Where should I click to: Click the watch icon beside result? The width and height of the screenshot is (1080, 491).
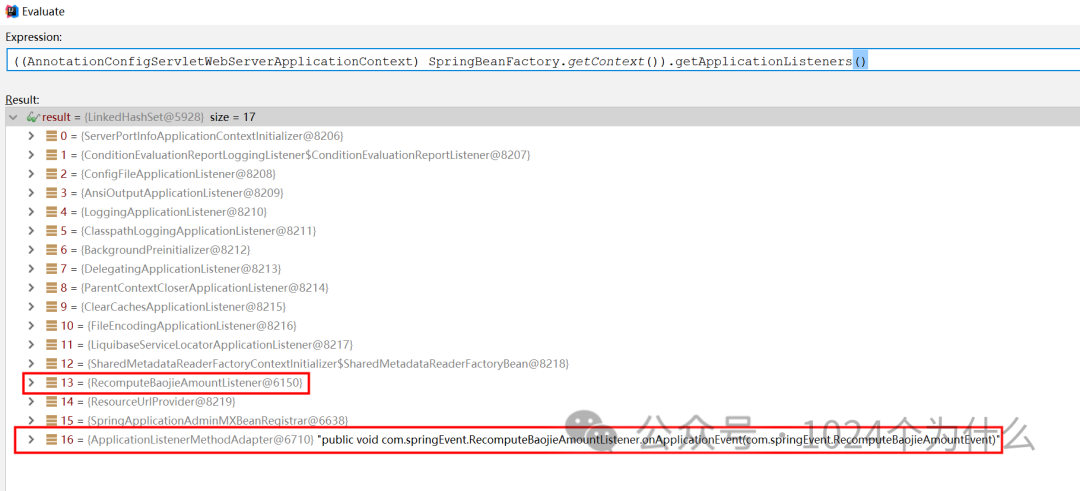coord(34,117)
